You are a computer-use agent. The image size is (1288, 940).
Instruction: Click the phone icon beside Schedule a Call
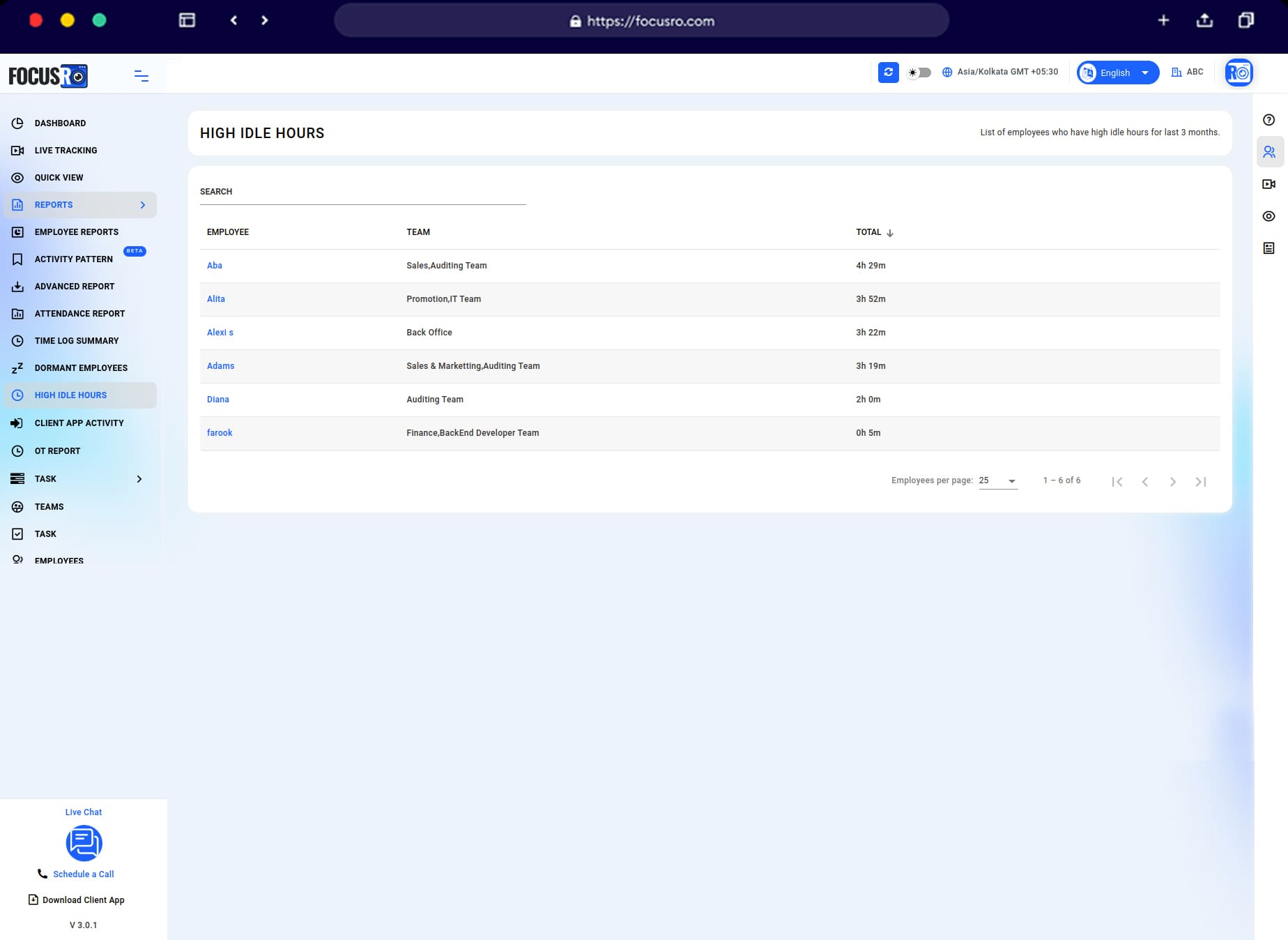click(42, 873)
